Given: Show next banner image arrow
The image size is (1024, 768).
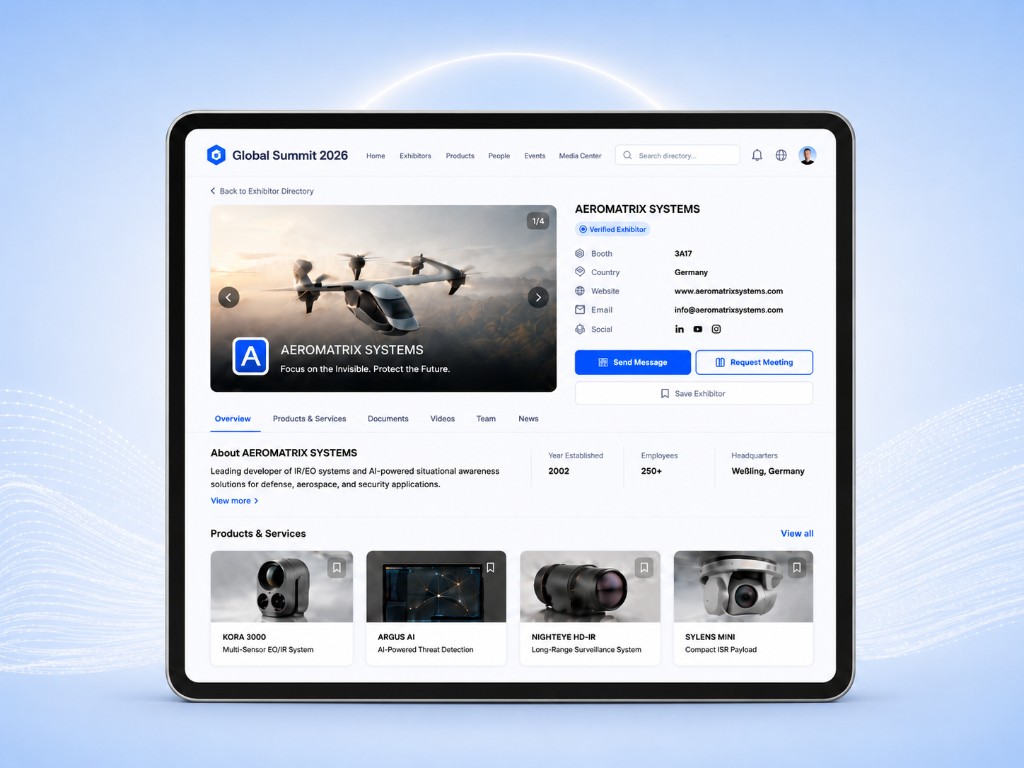Looking at the screenshot, I should click(538, 297).
